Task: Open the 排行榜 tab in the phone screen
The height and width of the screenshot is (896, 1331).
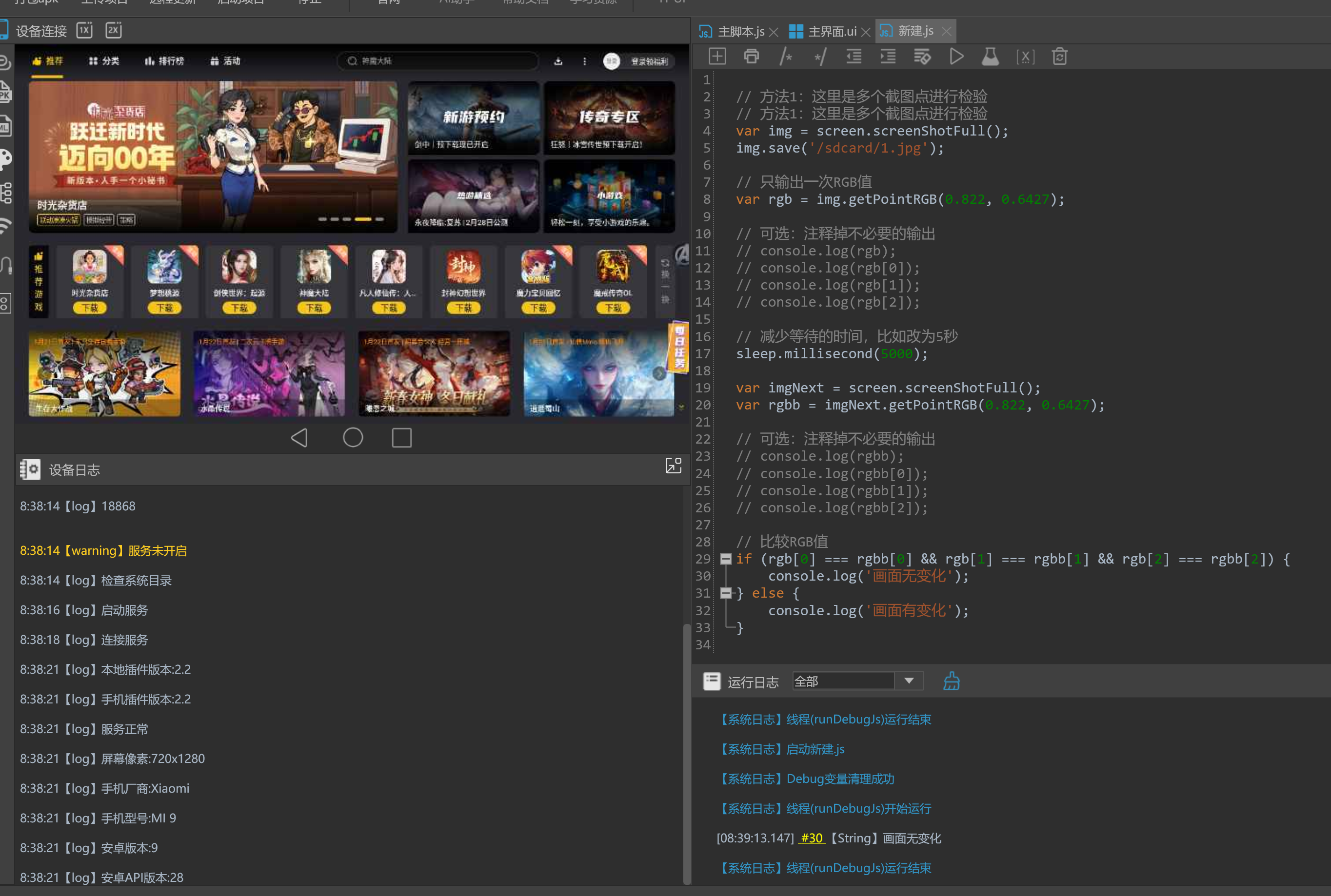Action: (x=164, y=61)
